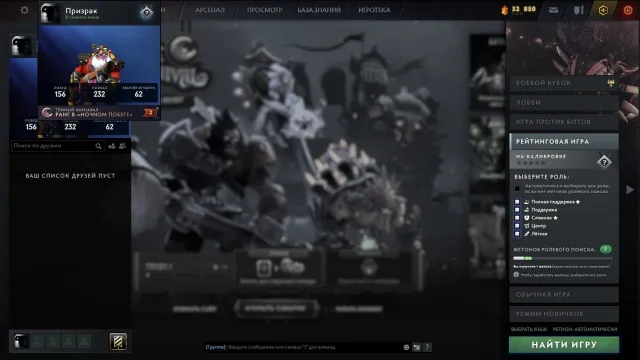Click the crescent moon icon on Dark Carnival banner

pos(47,113)
